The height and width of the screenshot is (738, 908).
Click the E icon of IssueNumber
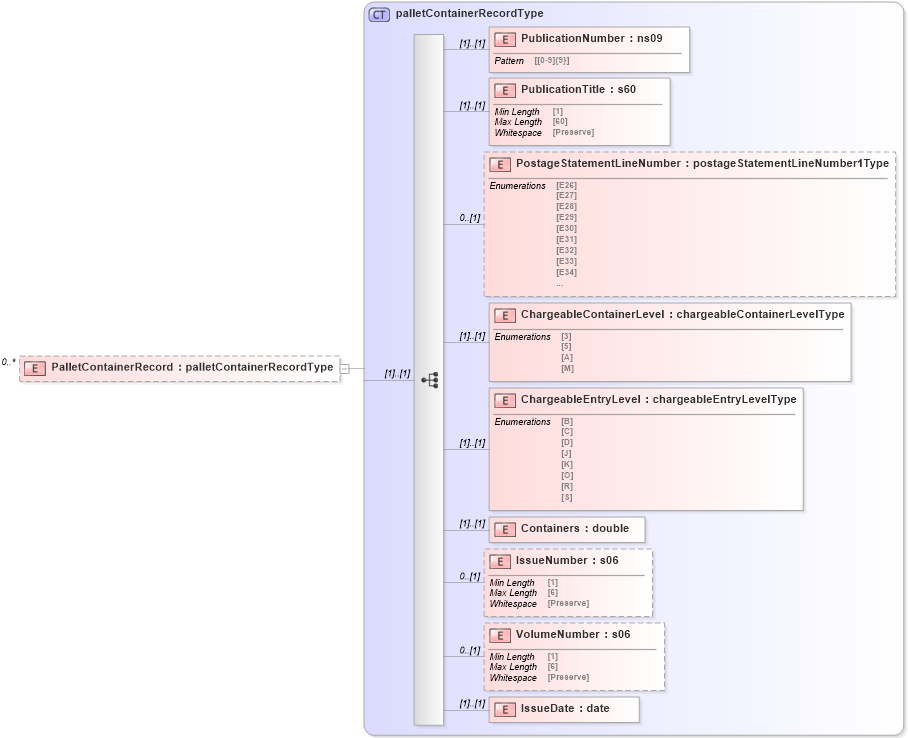click(500, 561)
